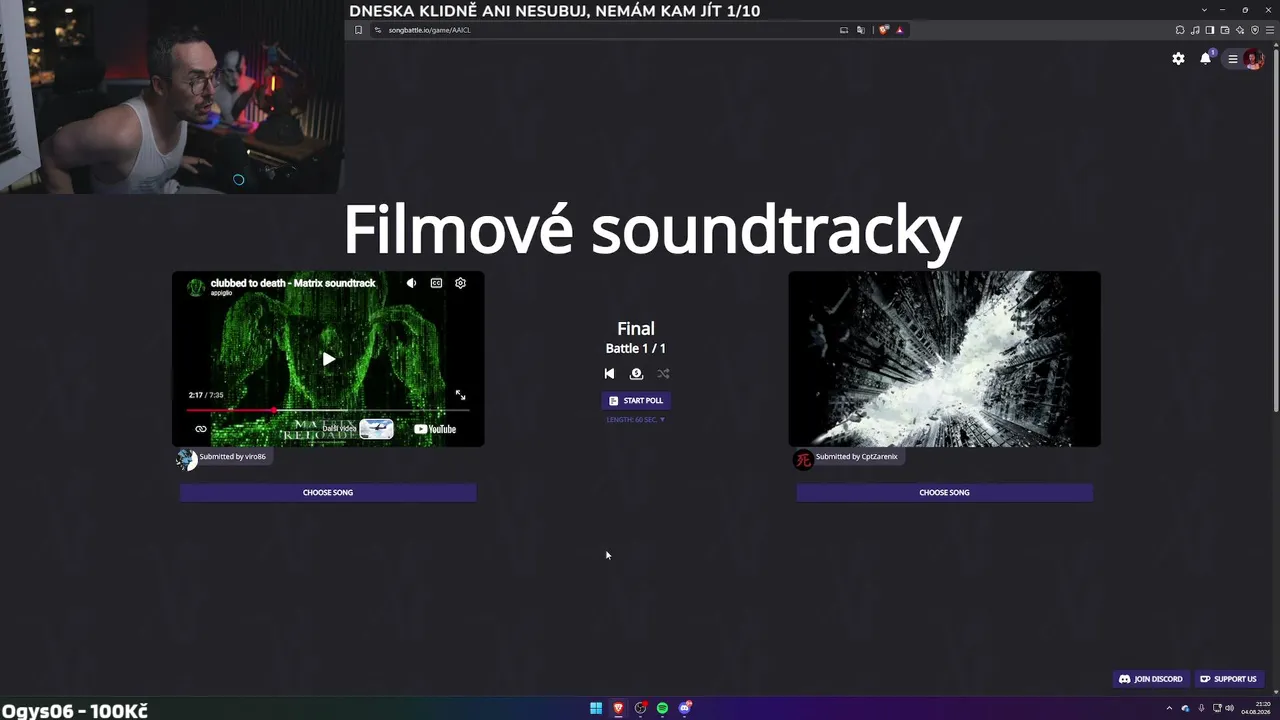Viewport: 1280px width, 720px height.
Task: Toggle closed captions on the YouTube player
Action: tap(436, 283)
